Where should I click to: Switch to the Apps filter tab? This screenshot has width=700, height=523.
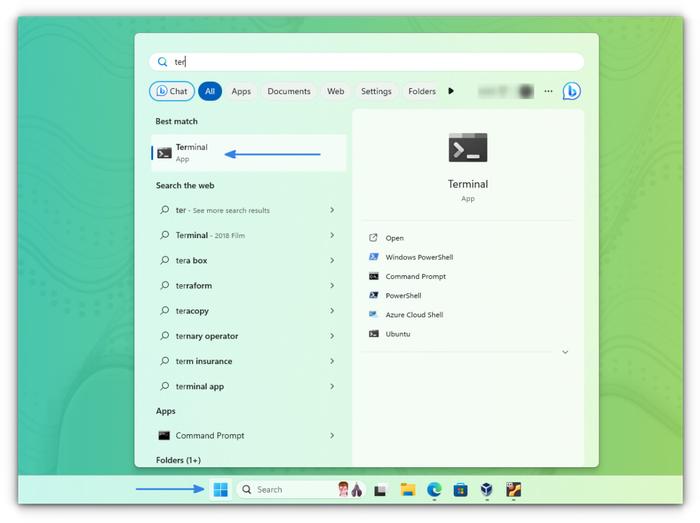[x=241, y=91]
